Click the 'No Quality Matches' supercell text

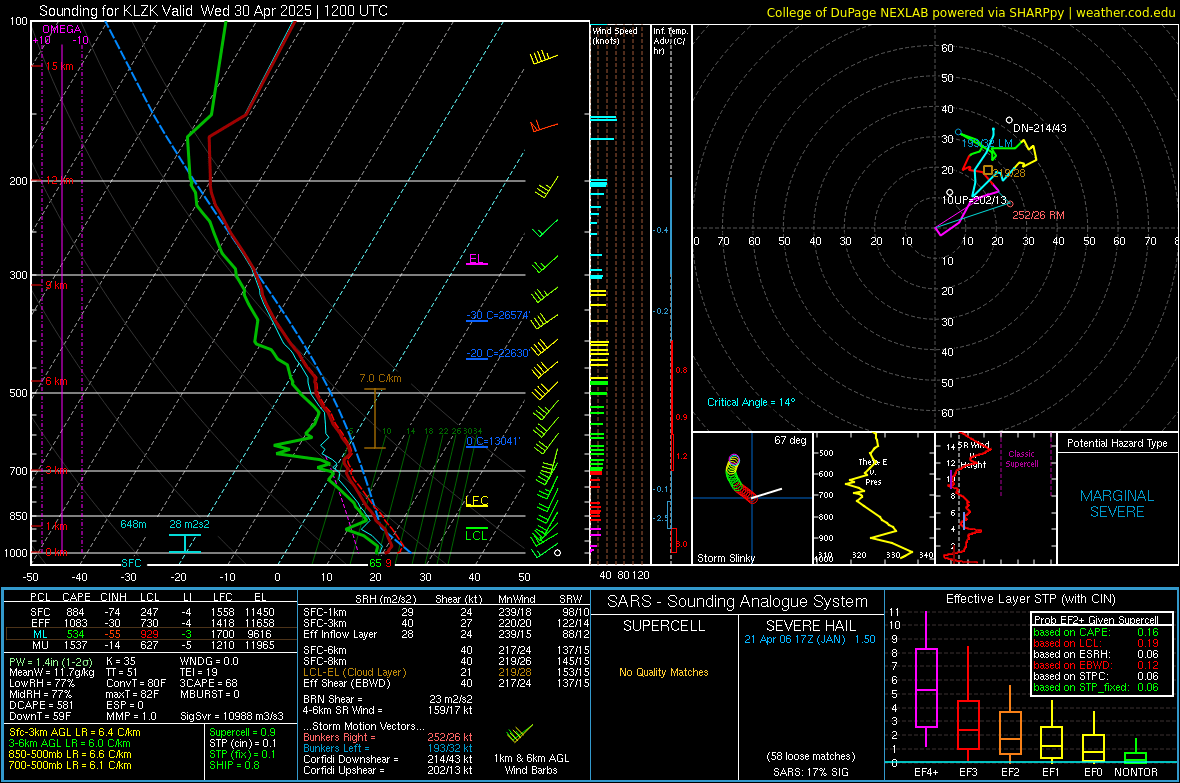[x=664, y=672]
